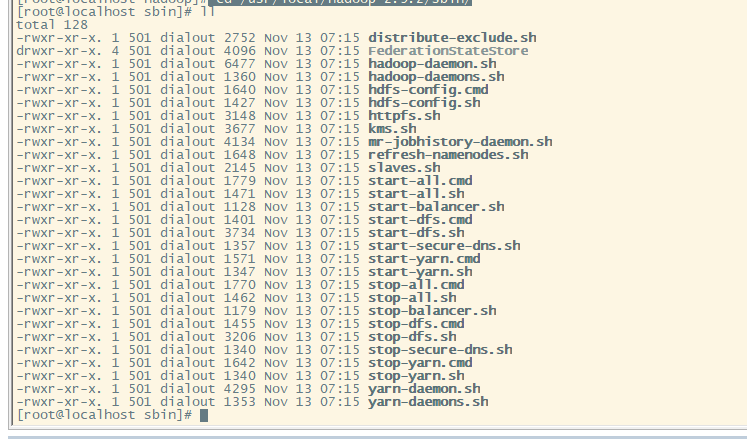The height and width of the screenshot is (439, 747).
Task: Click stop-balancer.sh file entry
Action: pyautogui.click(x=432, y=310)
